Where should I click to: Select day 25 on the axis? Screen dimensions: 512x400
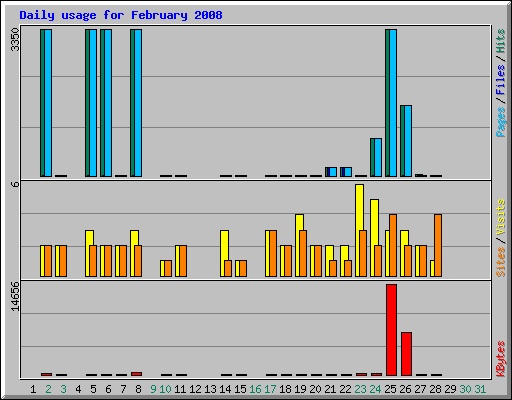(x=390, y=389)
